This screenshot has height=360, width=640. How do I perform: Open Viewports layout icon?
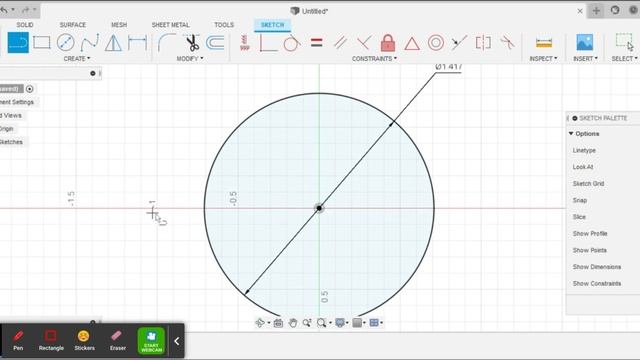[374, 323]
